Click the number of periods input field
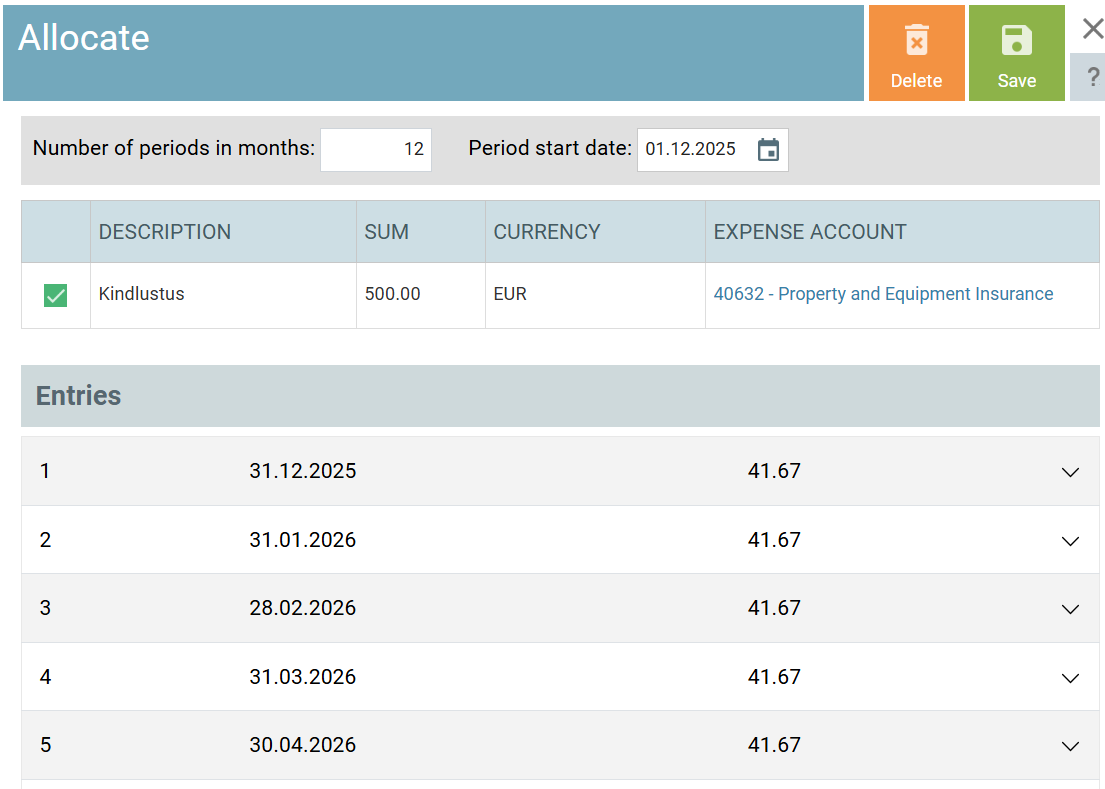Viewport: 1105px width, 789px height. pyautogui.click(x=376, y=150)
